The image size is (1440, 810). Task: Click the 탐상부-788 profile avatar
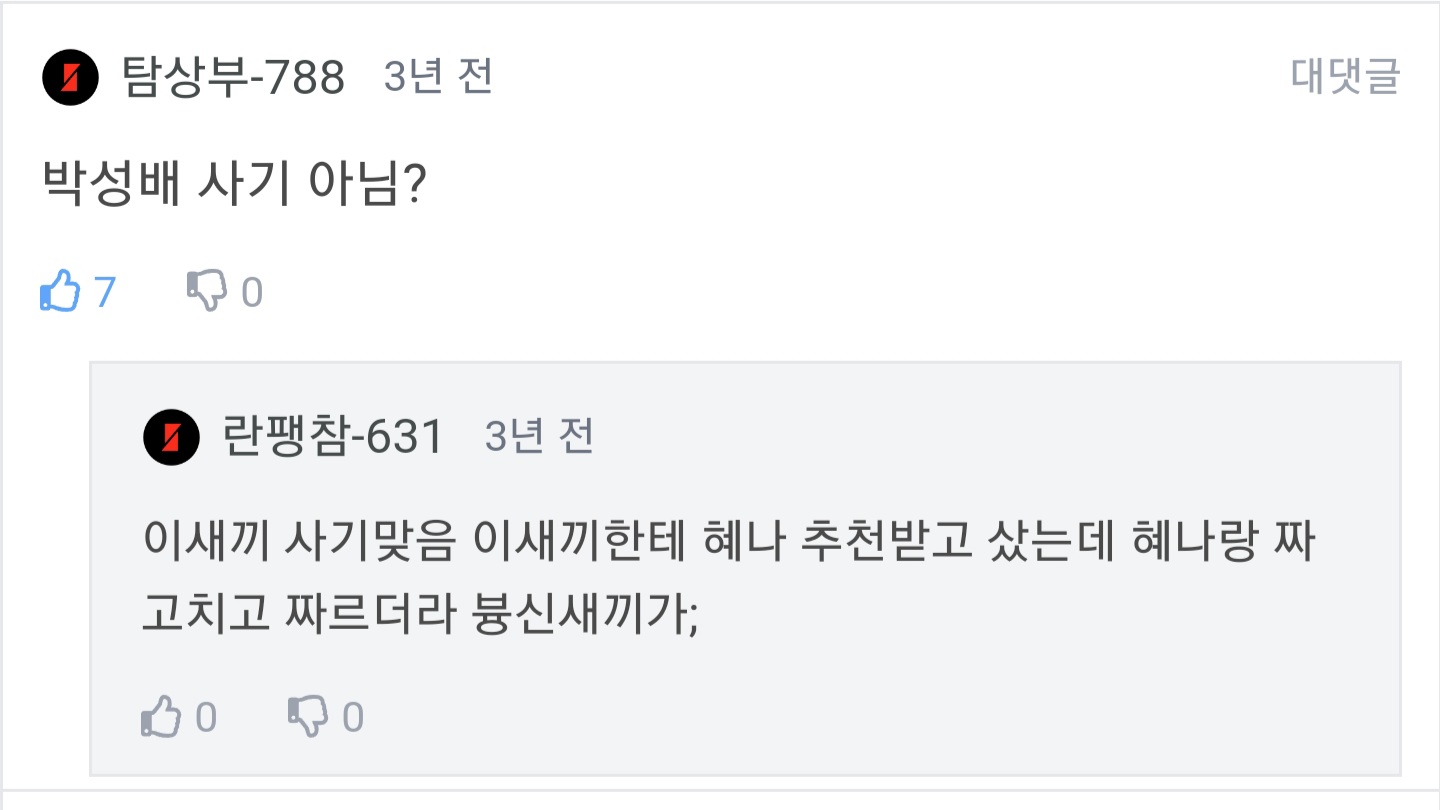point(70,78)
